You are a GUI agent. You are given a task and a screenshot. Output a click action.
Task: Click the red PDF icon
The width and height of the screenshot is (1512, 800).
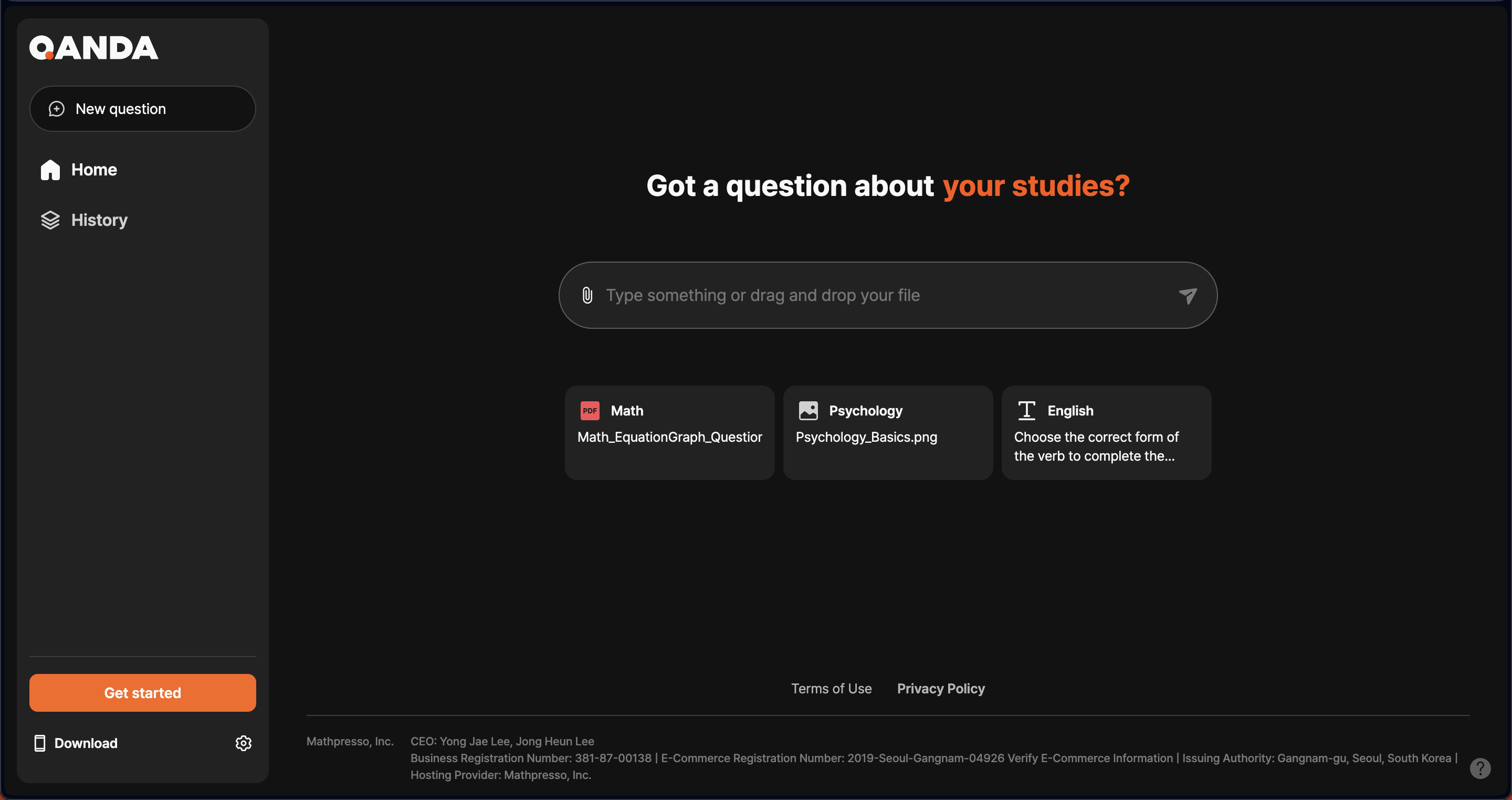click(590, 411)
